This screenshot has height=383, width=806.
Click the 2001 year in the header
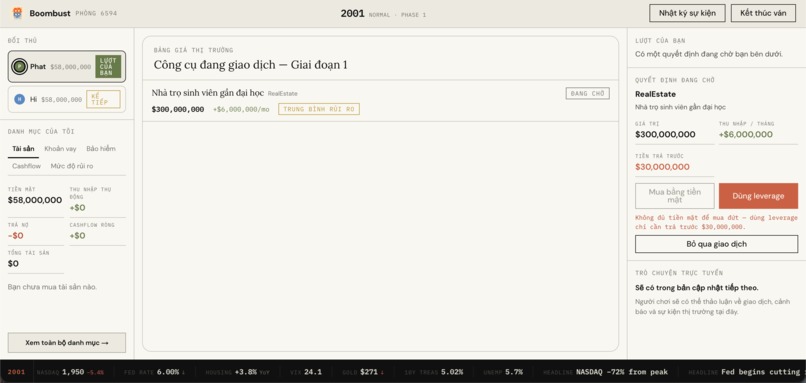[x=352, y=14]
